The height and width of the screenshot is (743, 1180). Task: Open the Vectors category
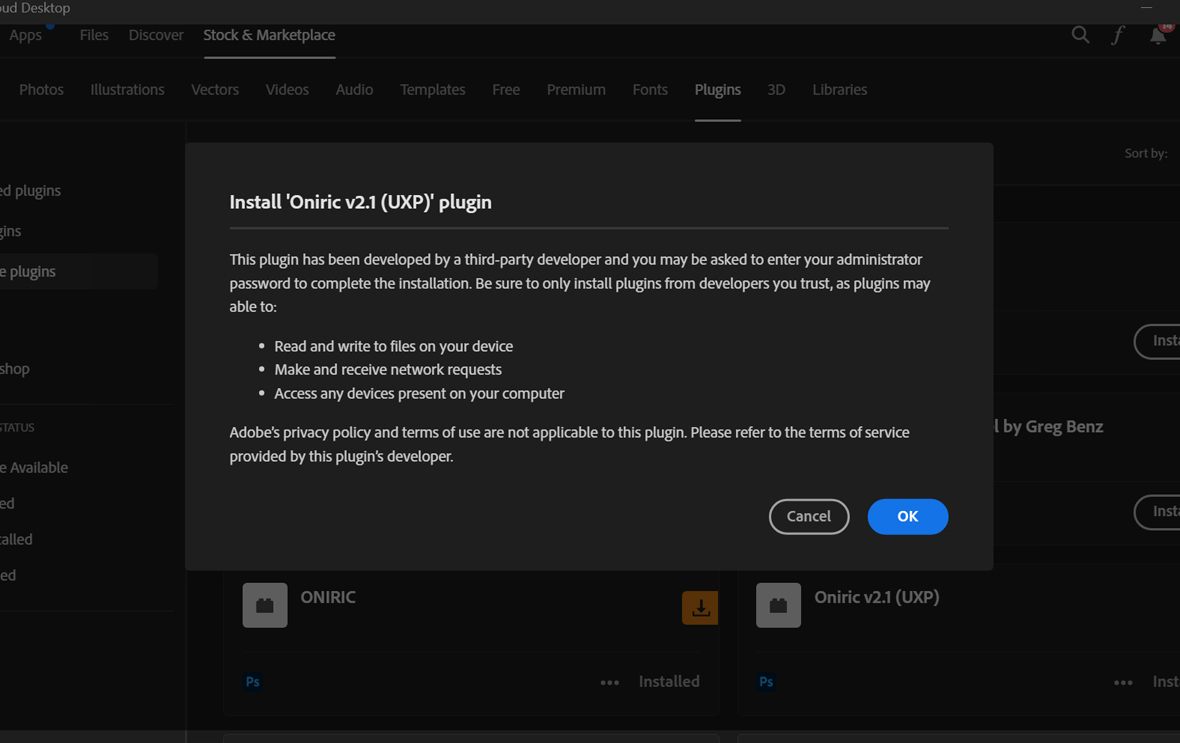(x=214, y=90)
